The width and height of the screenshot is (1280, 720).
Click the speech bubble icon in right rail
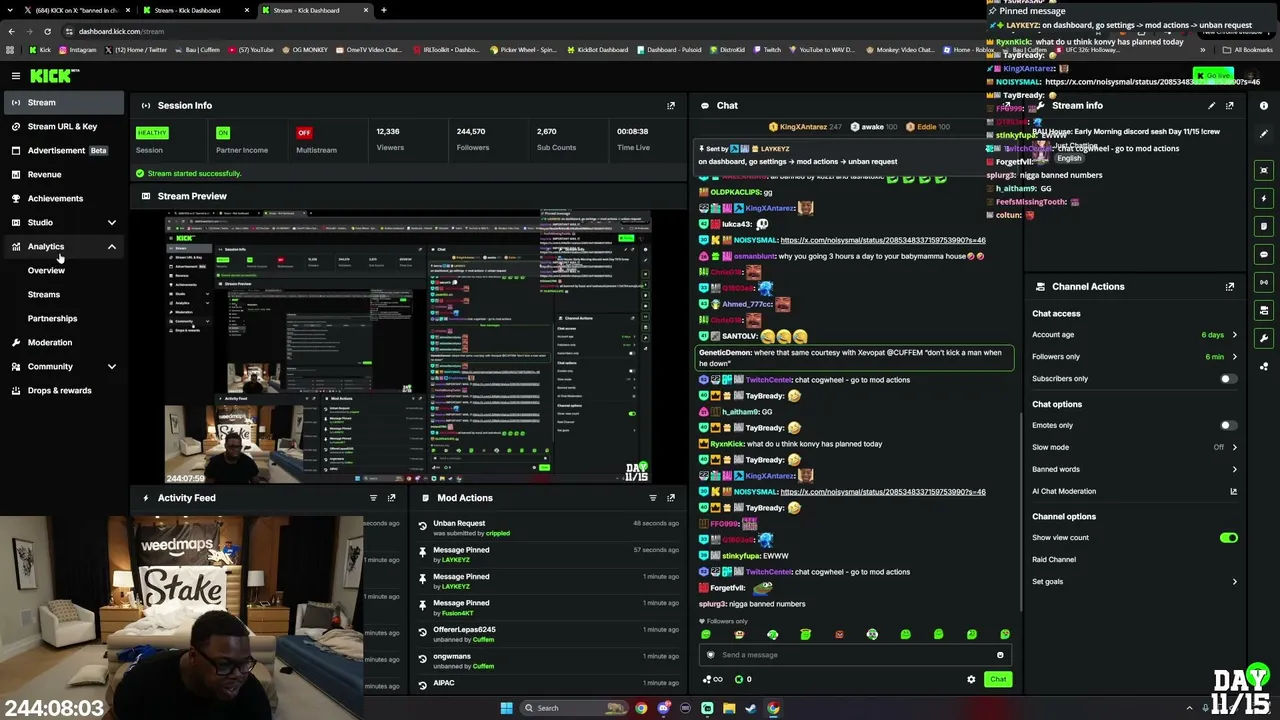[x=1264, y=254]
